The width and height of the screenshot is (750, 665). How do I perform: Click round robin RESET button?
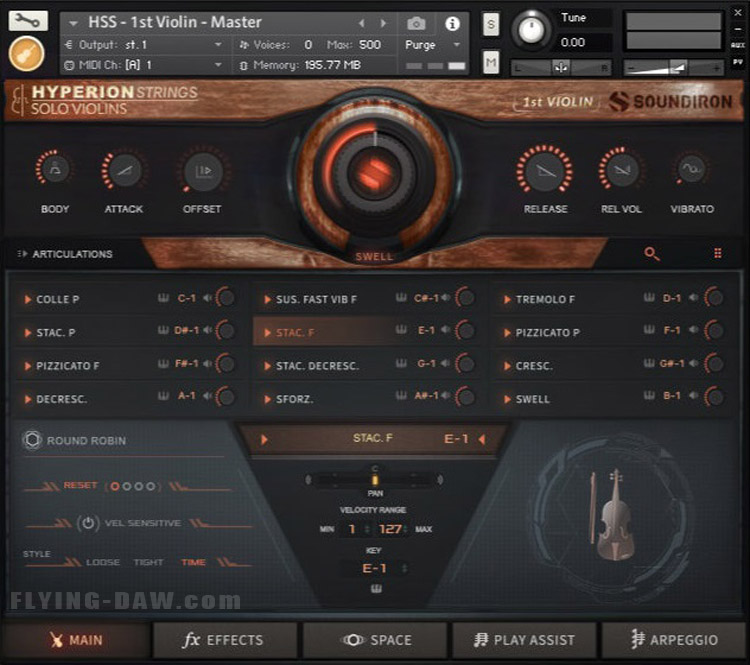[x=80, y=485]
